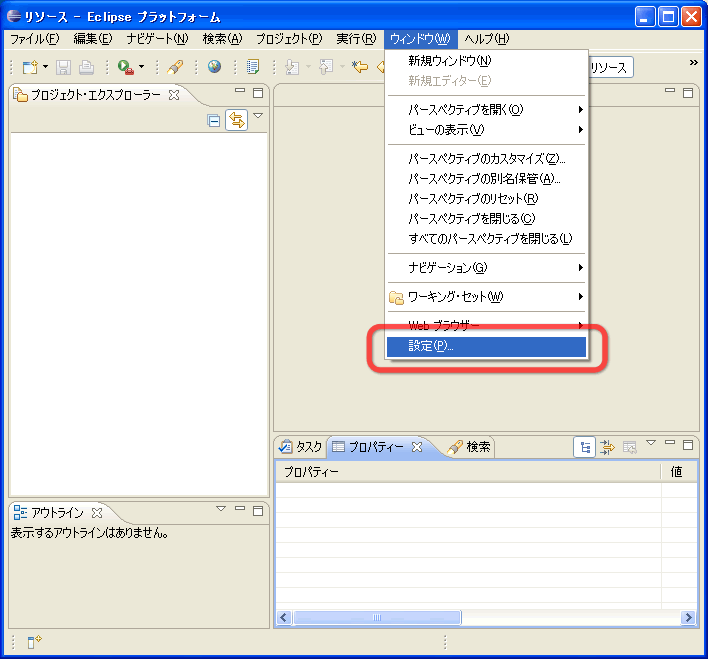The width and height of the screenshot is (708, 659).
Task: Open Properties view menu triangle
Action: click(651, 443)
